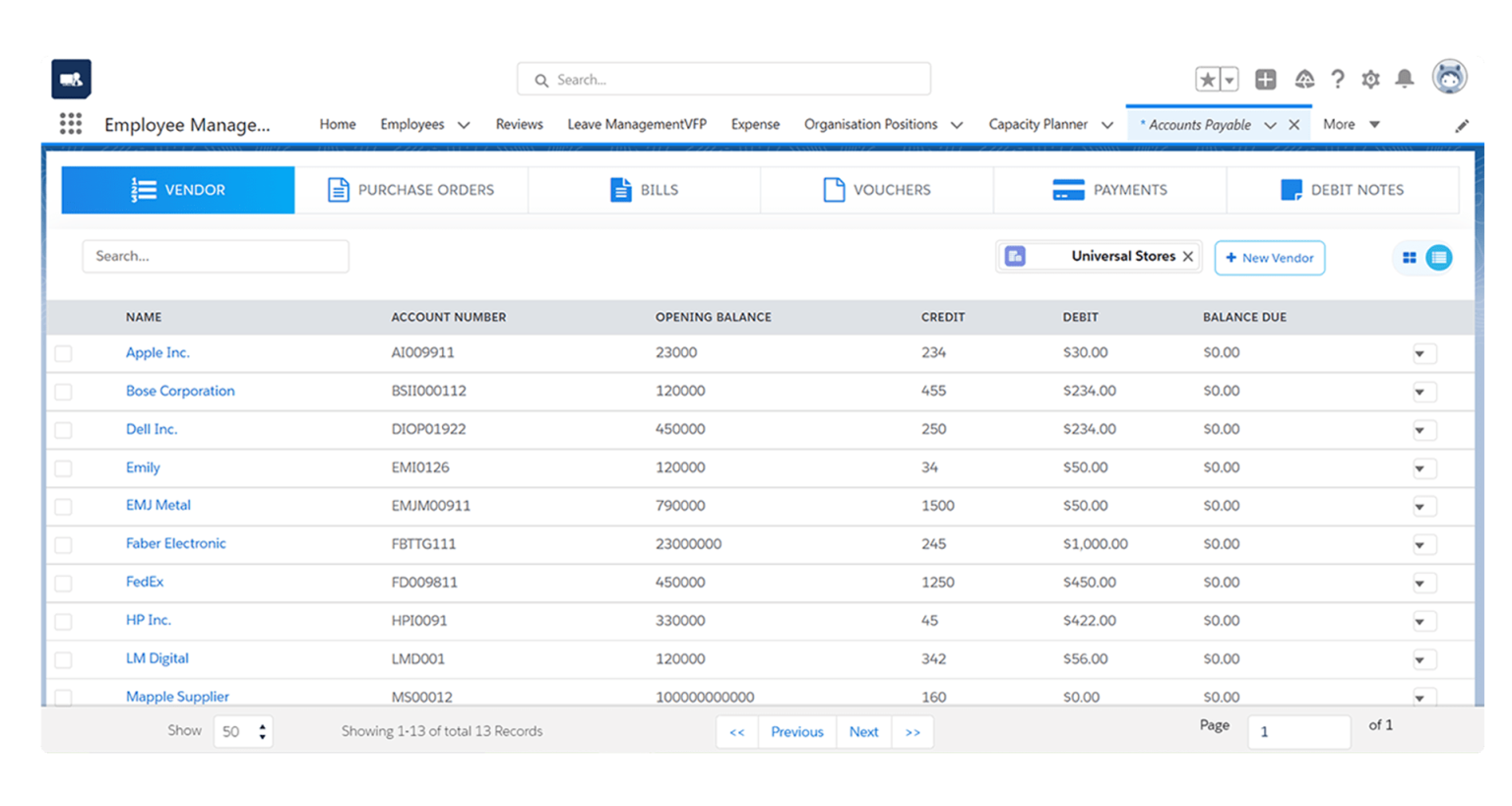Open the Salesforce App Launcher waffle icon

pos(70,124)
